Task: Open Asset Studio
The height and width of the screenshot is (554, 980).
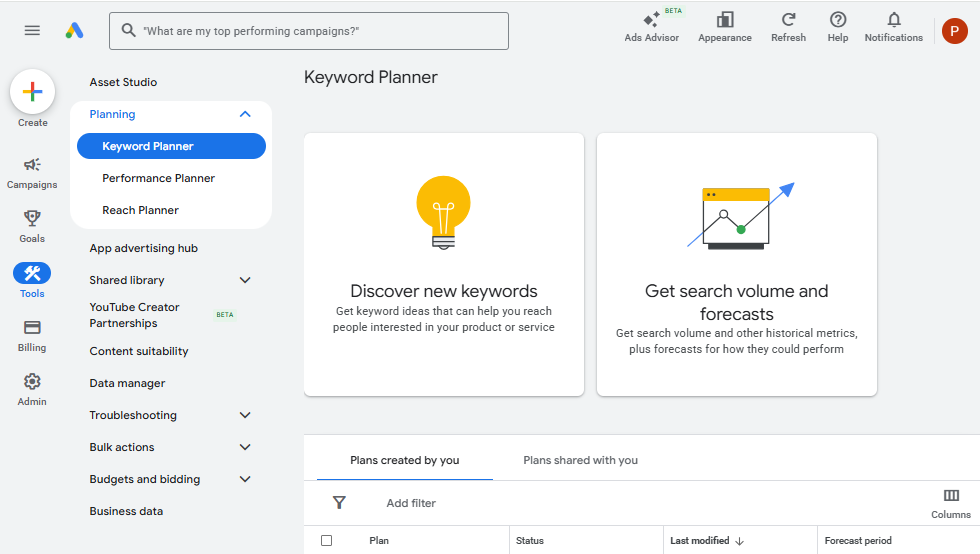Action: (123, 82)
